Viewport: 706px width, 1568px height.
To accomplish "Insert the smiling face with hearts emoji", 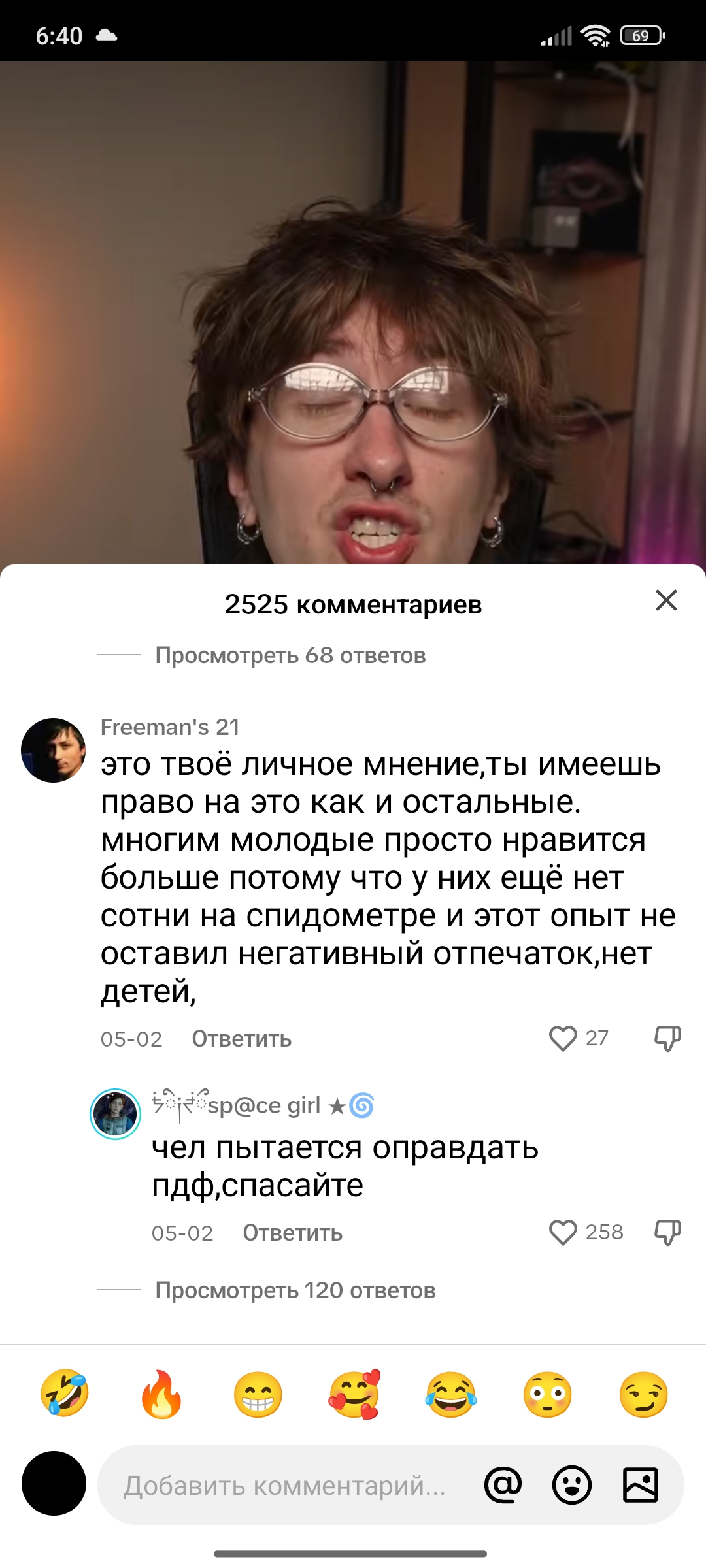I will coord(354,1394).
